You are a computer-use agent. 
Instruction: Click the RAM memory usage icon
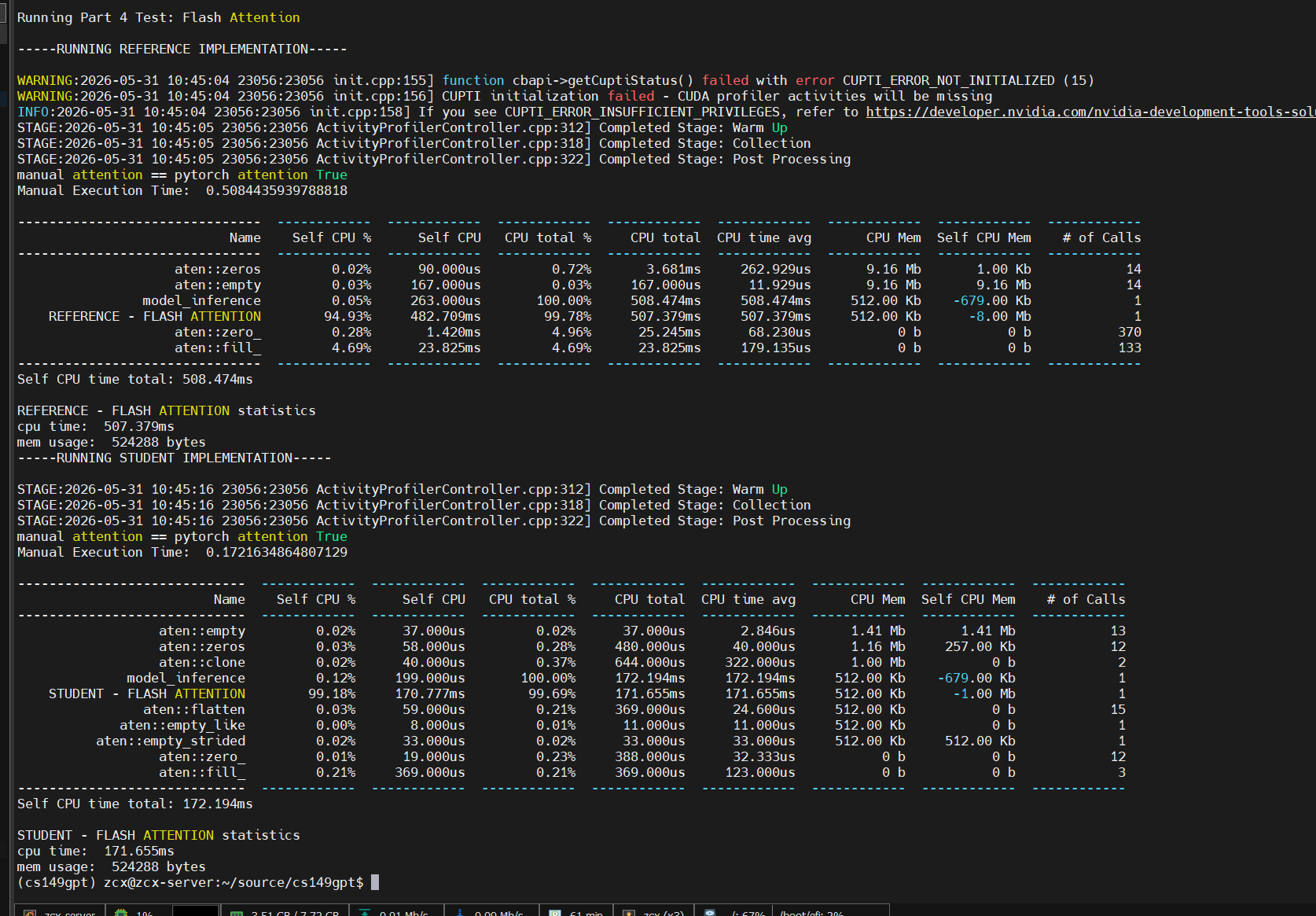point(237,914)
